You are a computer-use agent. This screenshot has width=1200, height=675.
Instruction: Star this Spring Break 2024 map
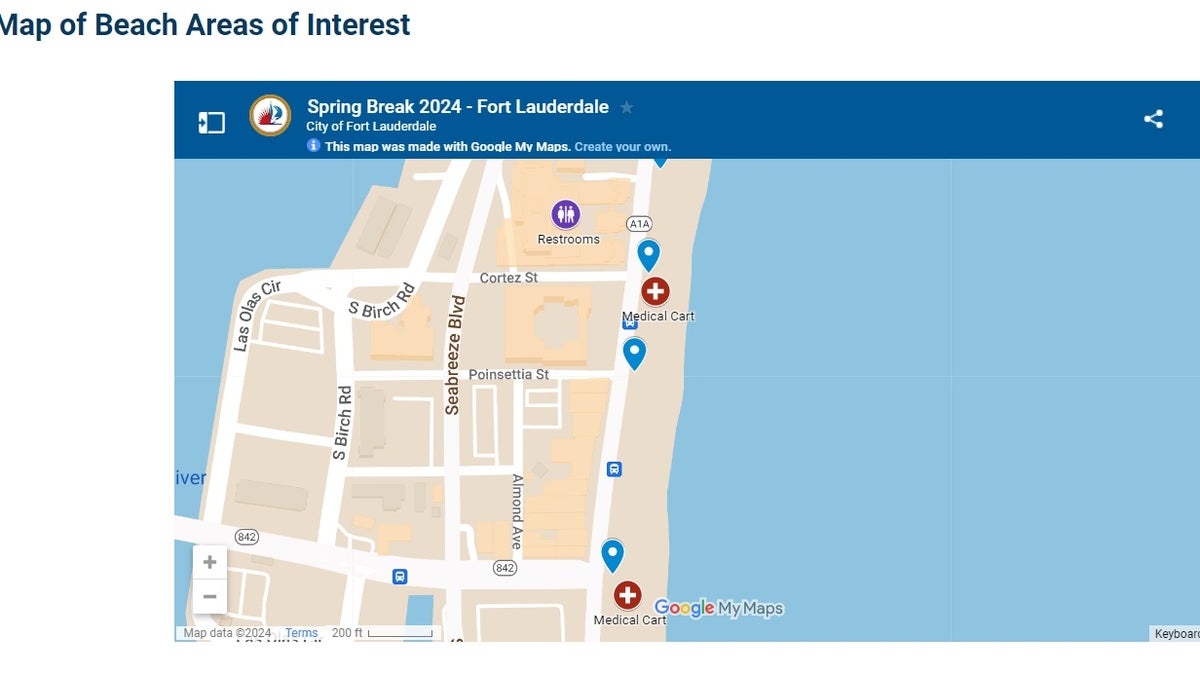tap(627, 107)
